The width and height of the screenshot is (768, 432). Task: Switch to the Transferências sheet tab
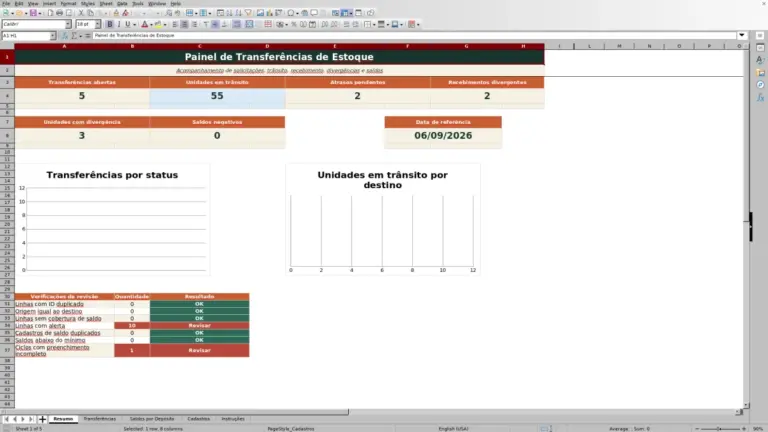pyautogui.click(x=99, y=419)
